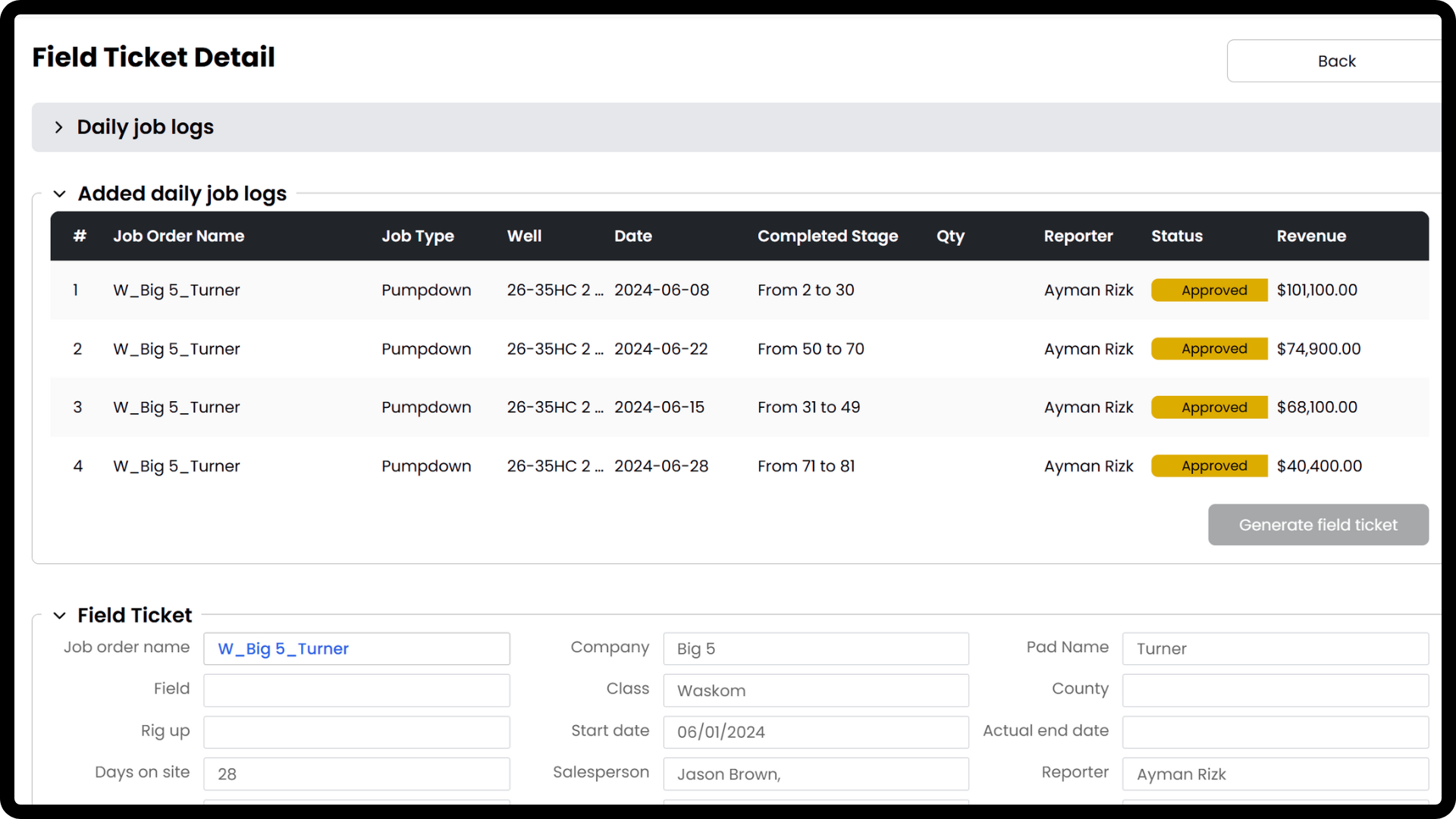
Task: Collapse the Added daily job logs section
Action: pyautogui.click(x=59, y=194)
